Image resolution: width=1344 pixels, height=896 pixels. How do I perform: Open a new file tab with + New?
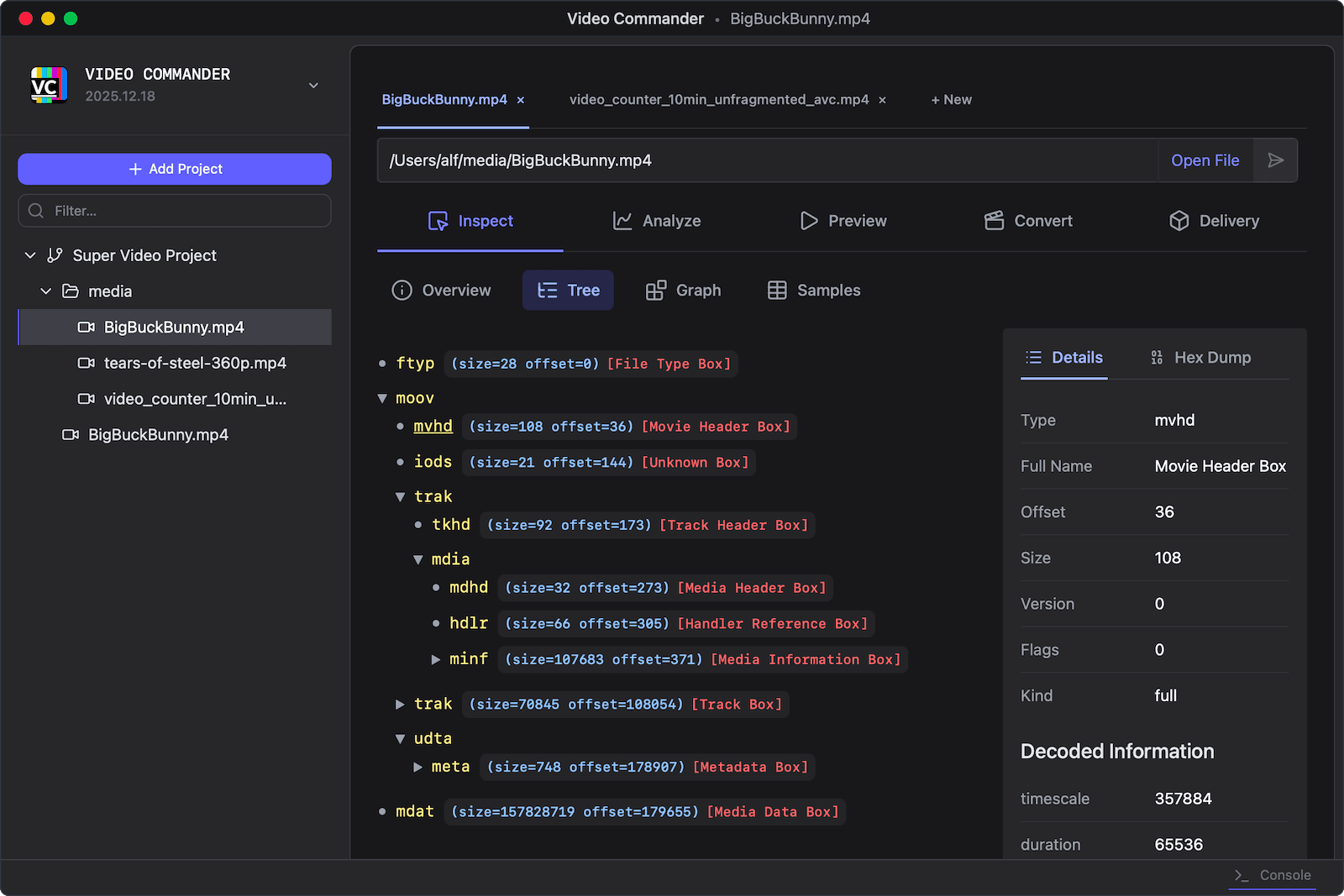(x=950, y=99)
